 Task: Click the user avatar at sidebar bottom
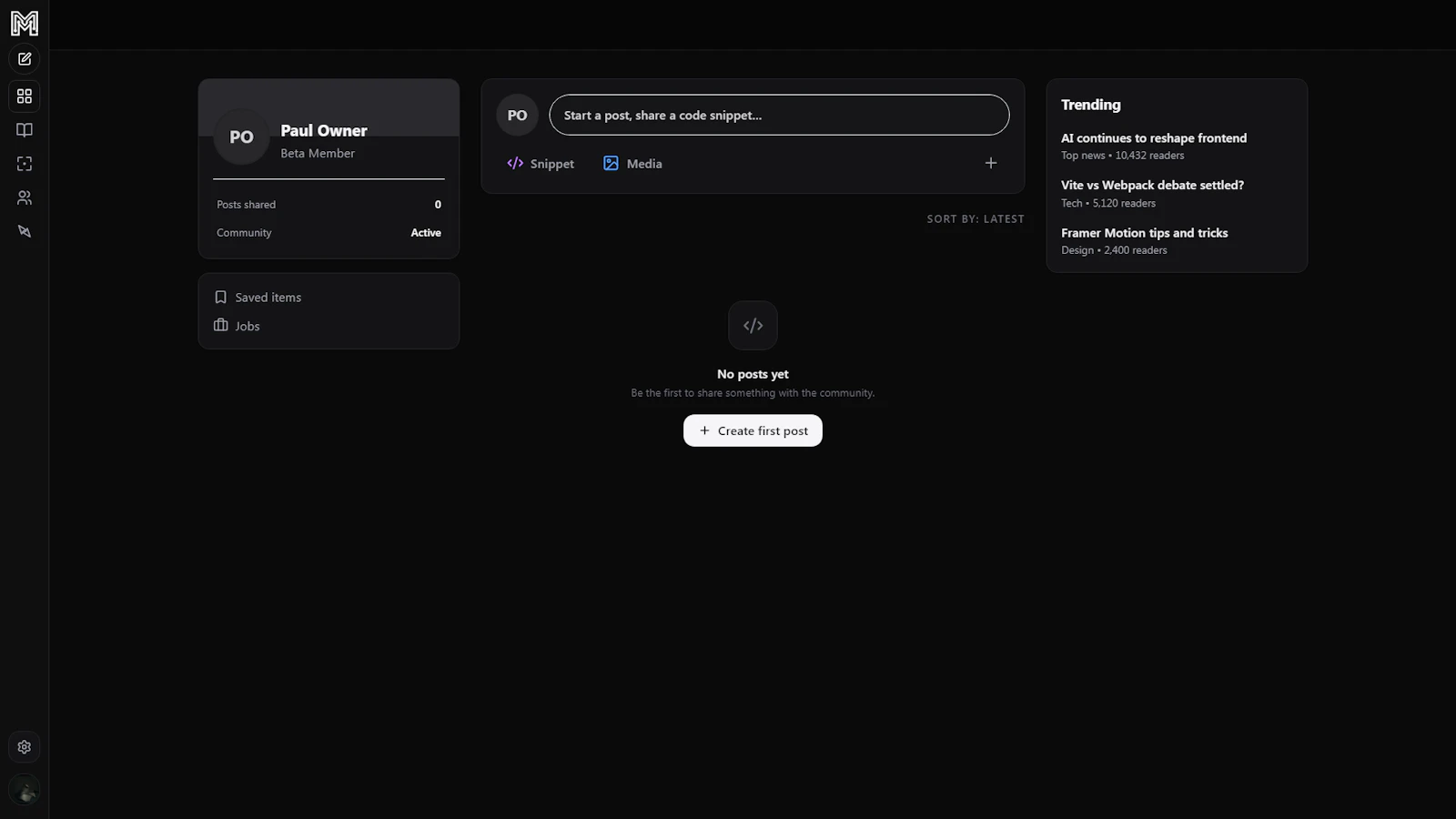25,791
